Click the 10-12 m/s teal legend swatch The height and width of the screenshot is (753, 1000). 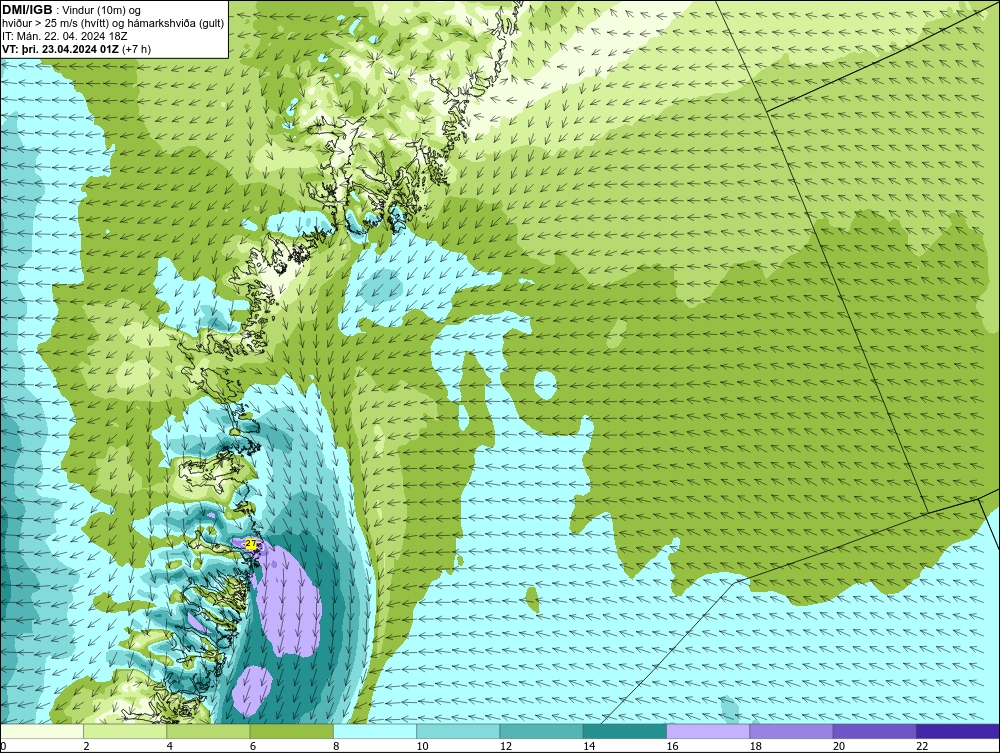click(x=458, y=731)
